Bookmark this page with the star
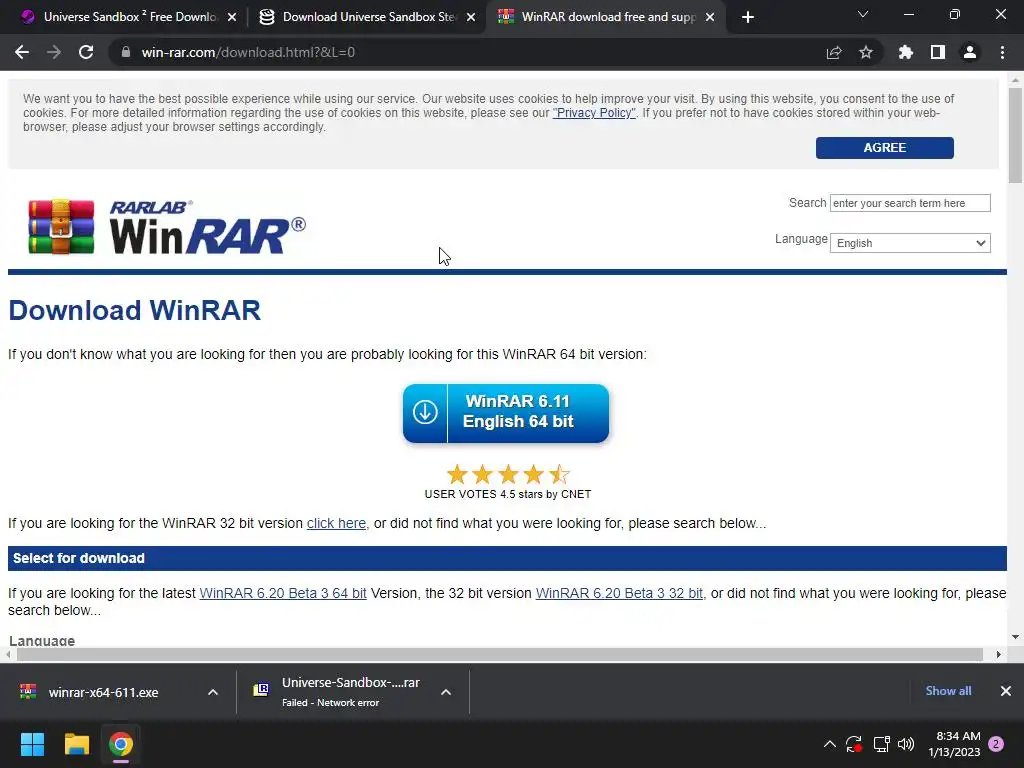The image size is (1024, 768). click(866, 52)
